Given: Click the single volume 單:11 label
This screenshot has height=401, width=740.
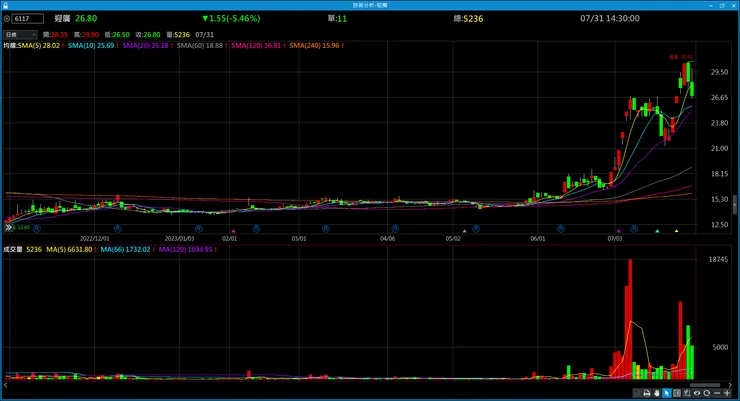Looking at the screenshot, I should click(x=337, y=18).
